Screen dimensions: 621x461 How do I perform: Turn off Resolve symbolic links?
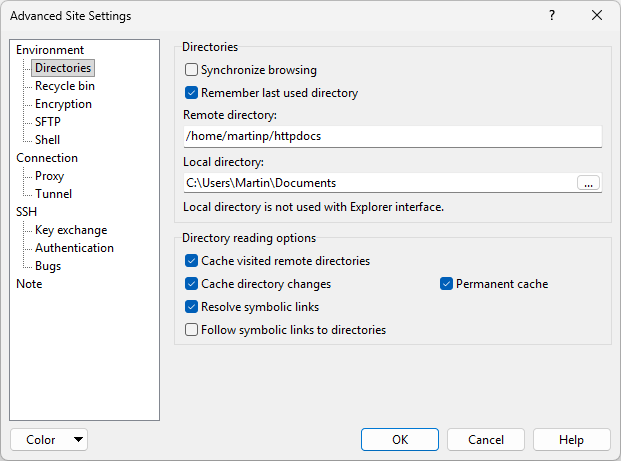click(x=192, y=307)
